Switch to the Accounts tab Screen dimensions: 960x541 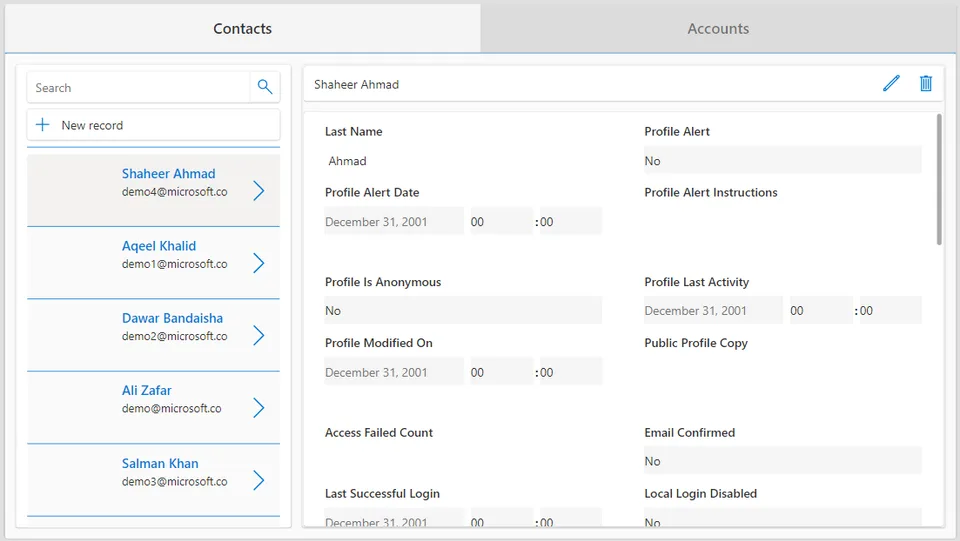pos(718,28)
